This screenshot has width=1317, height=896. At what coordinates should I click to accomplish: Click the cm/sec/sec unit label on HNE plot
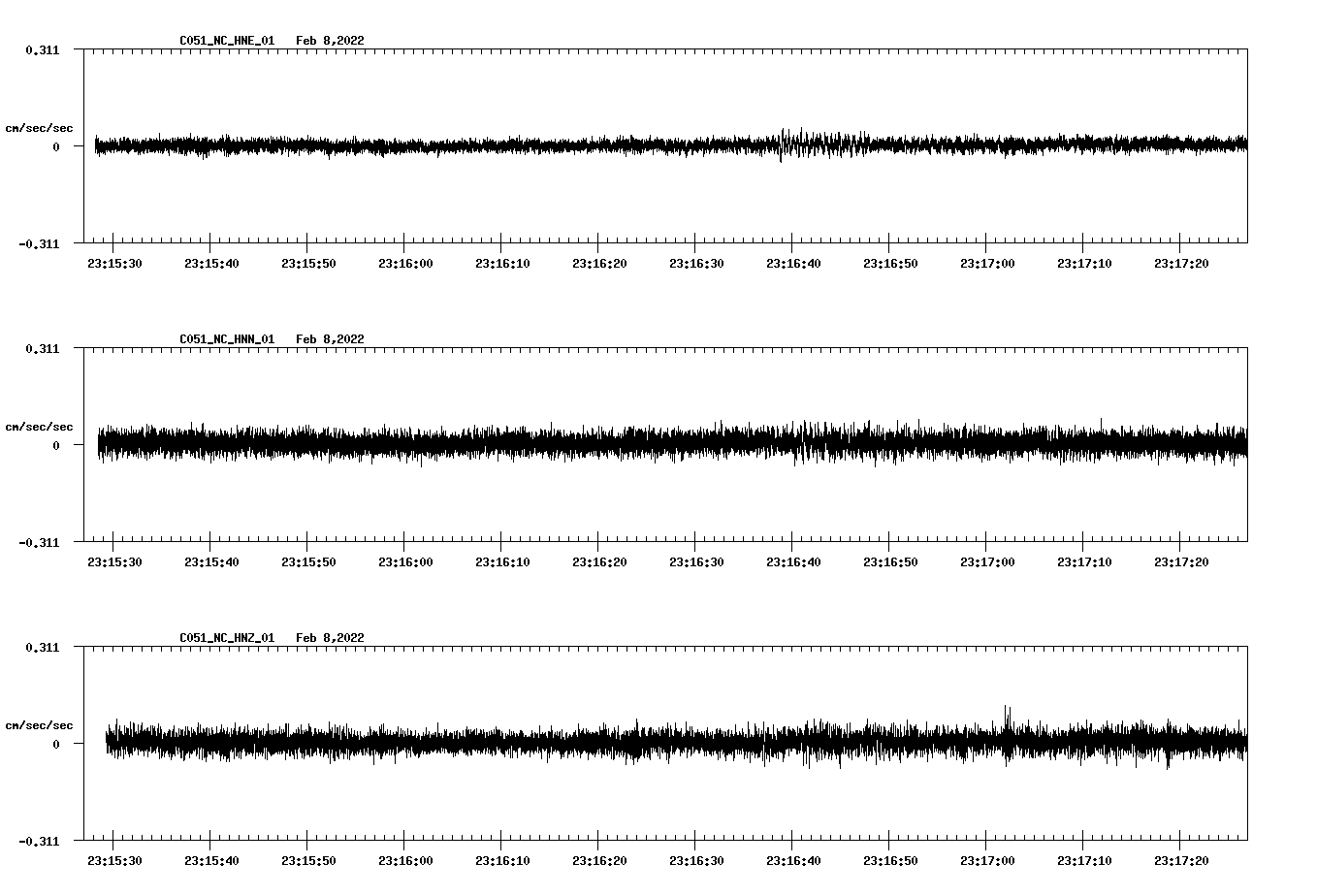pyautogui.click(x=39, y=128)
